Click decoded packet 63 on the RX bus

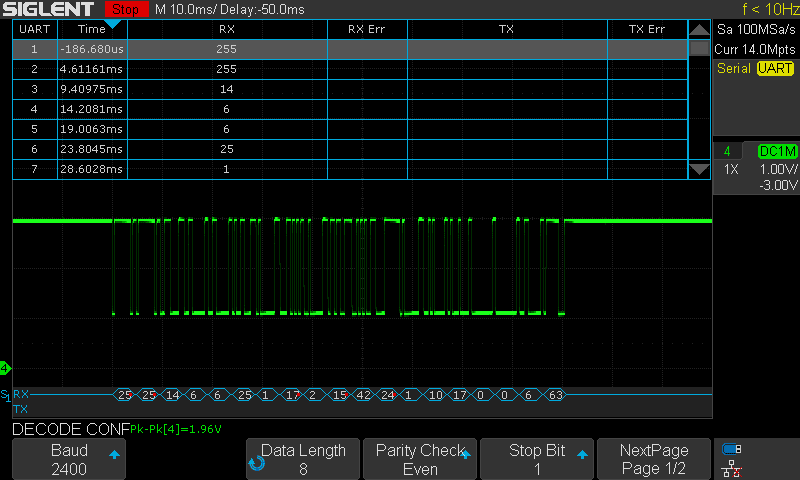coord(553,395)
